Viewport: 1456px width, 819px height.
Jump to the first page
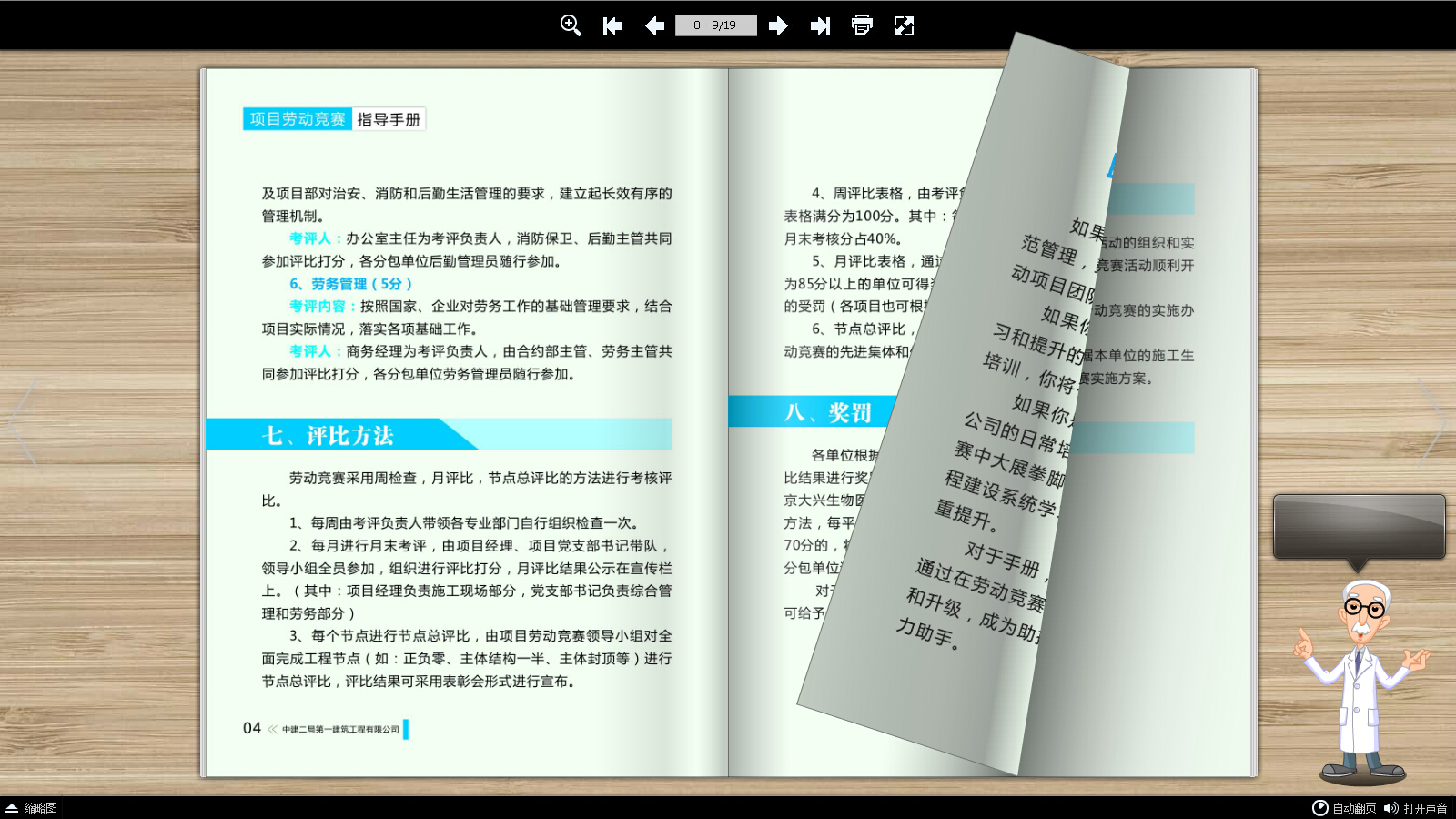click(612, 25)
